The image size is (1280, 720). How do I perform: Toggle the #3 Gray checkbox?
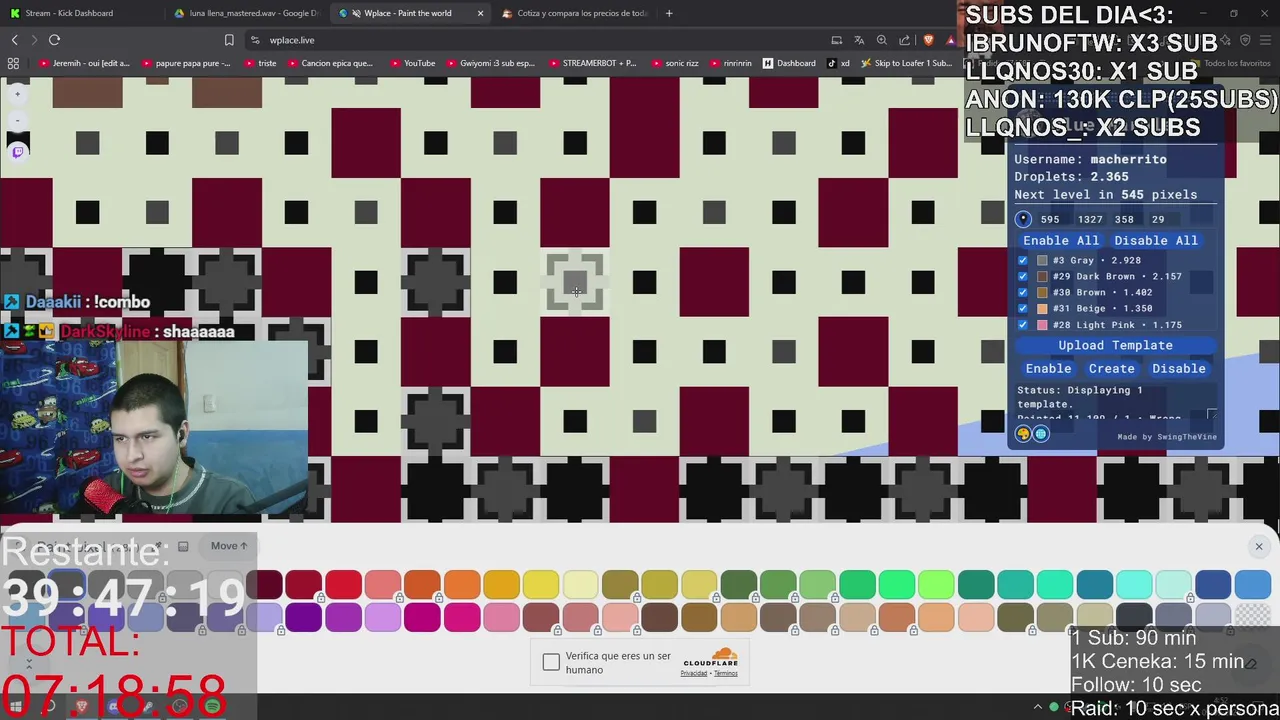(1022, 260)
